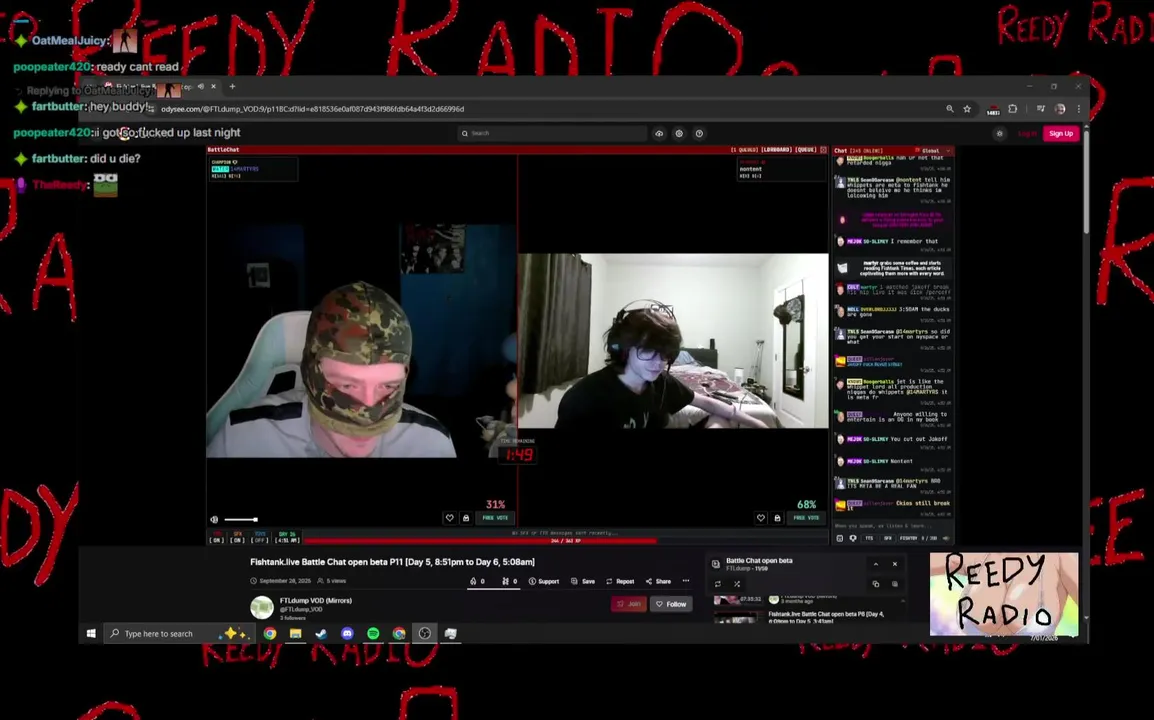Open OBS Studio from the taskbar
Image resolution: width=1154 pixels, height=720 pixels.
click(x=425, y=633)
